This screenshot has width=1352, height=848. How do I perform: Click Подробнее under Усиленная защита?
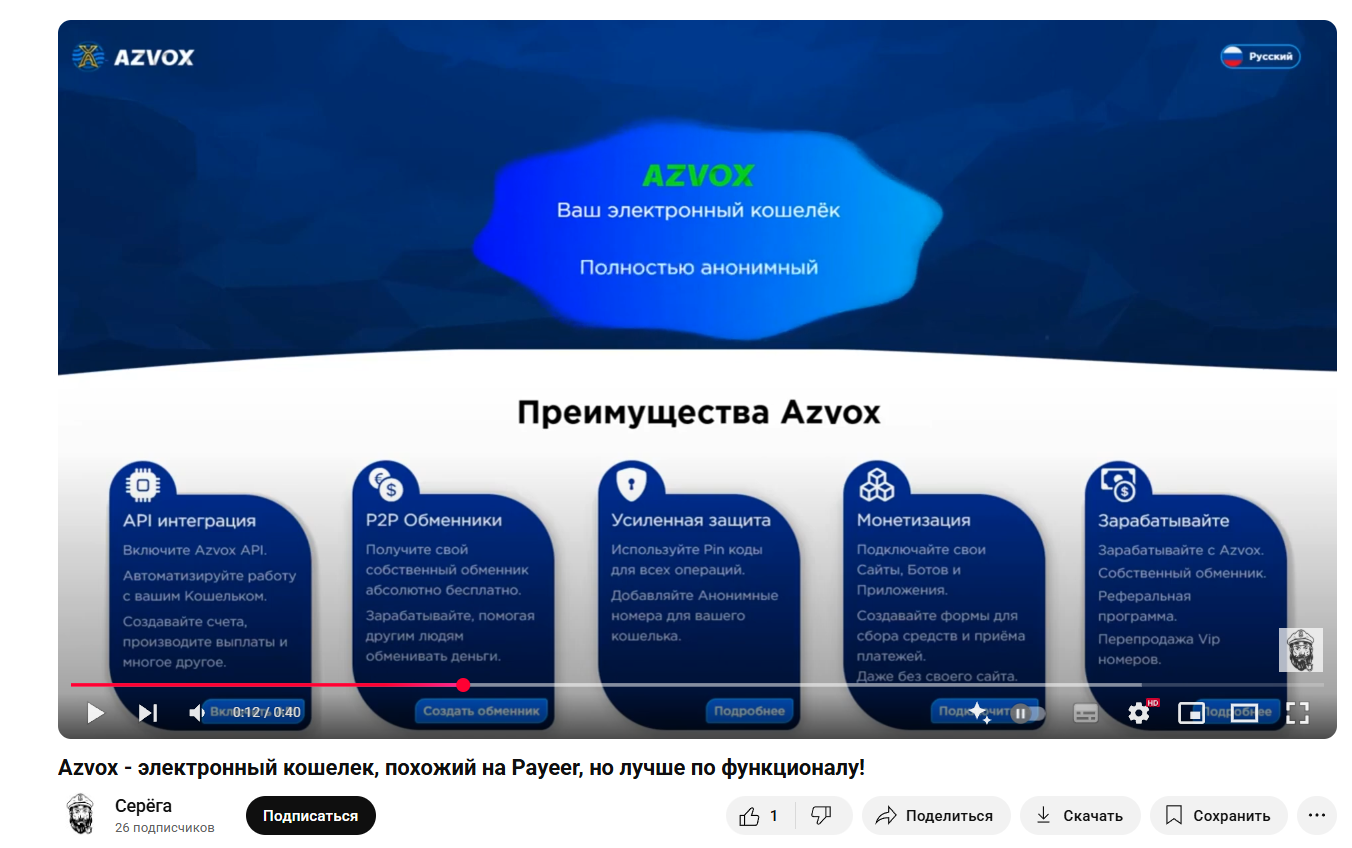click(750, 711)
